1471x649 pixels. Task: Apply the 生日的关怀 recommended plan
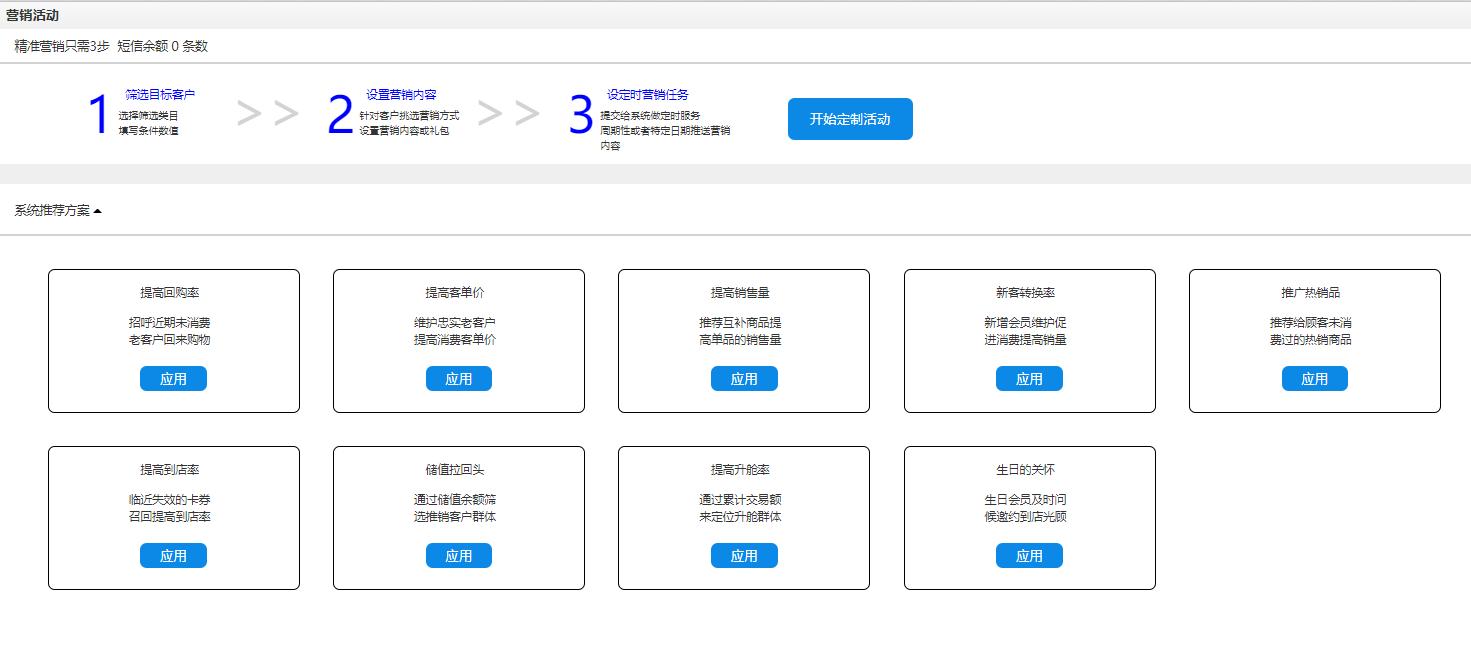click(x=1029, y=555)
